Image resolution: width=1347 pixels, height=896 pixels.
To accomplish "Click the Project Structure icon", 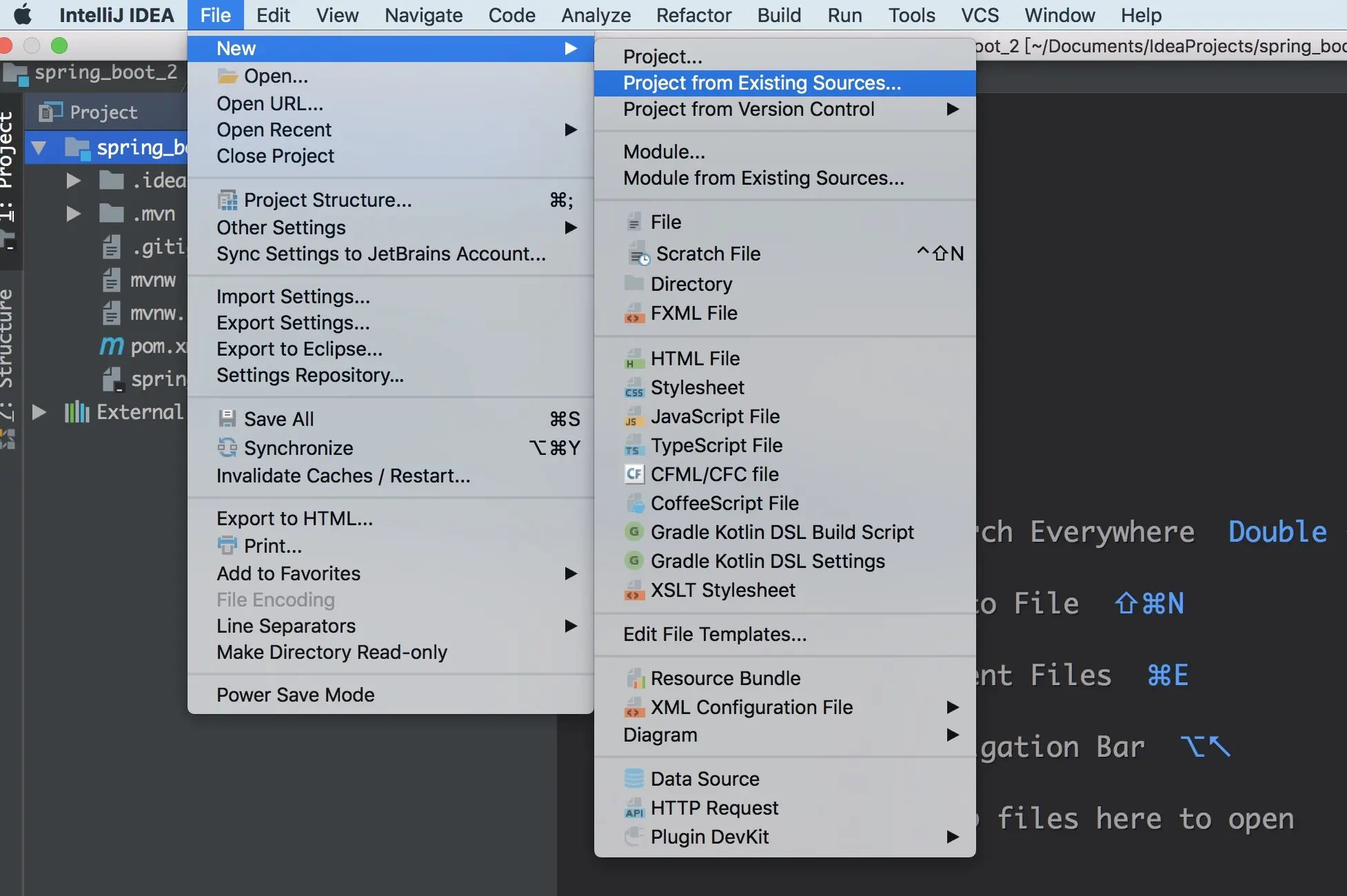I will [227, 201].
